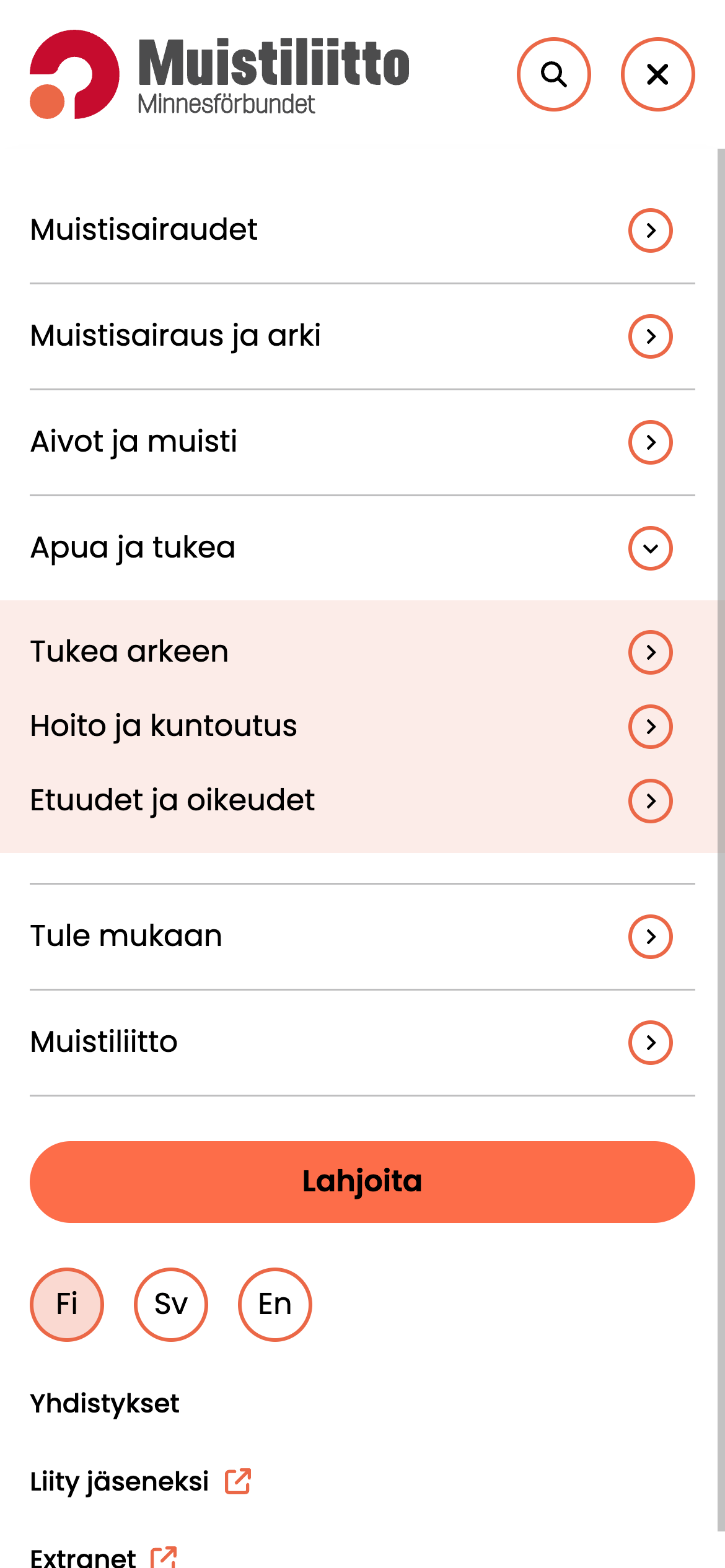This screenshot has height=1568, width=725.
Task: Expand Muistisairaudet arrow icon
Action: (650, 230)
